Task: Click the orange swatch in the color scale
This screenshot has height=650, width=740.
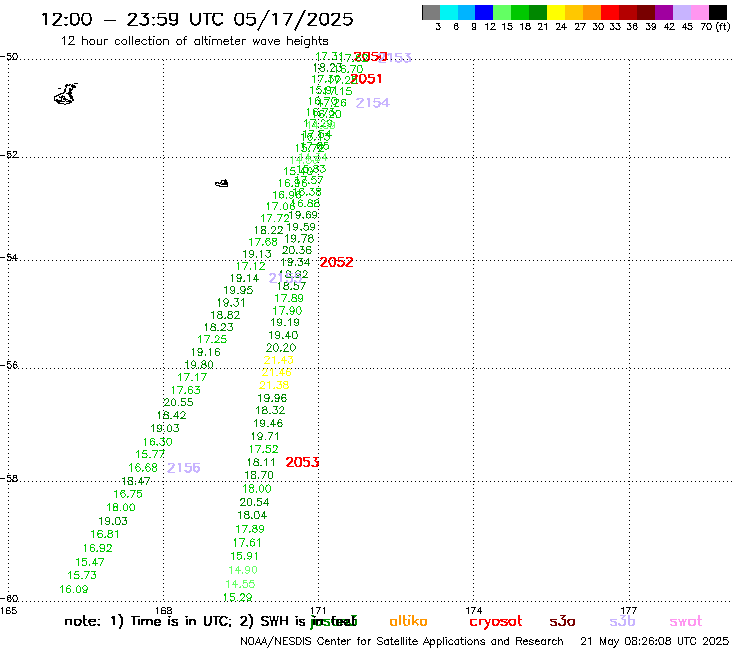Action: (592, 12)
